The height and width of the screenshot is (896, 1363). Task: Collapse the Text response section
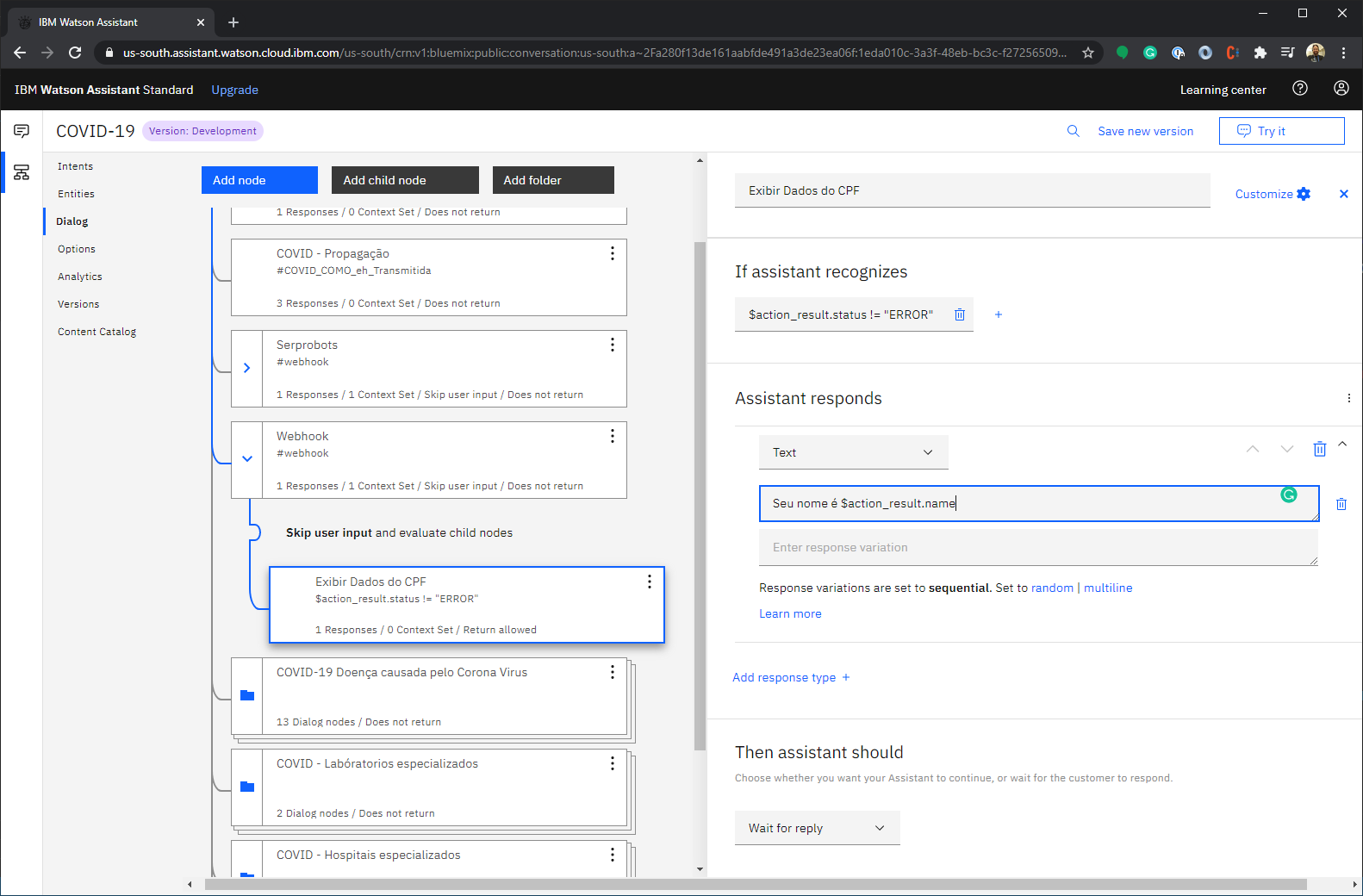click(x=1342, y=444)
